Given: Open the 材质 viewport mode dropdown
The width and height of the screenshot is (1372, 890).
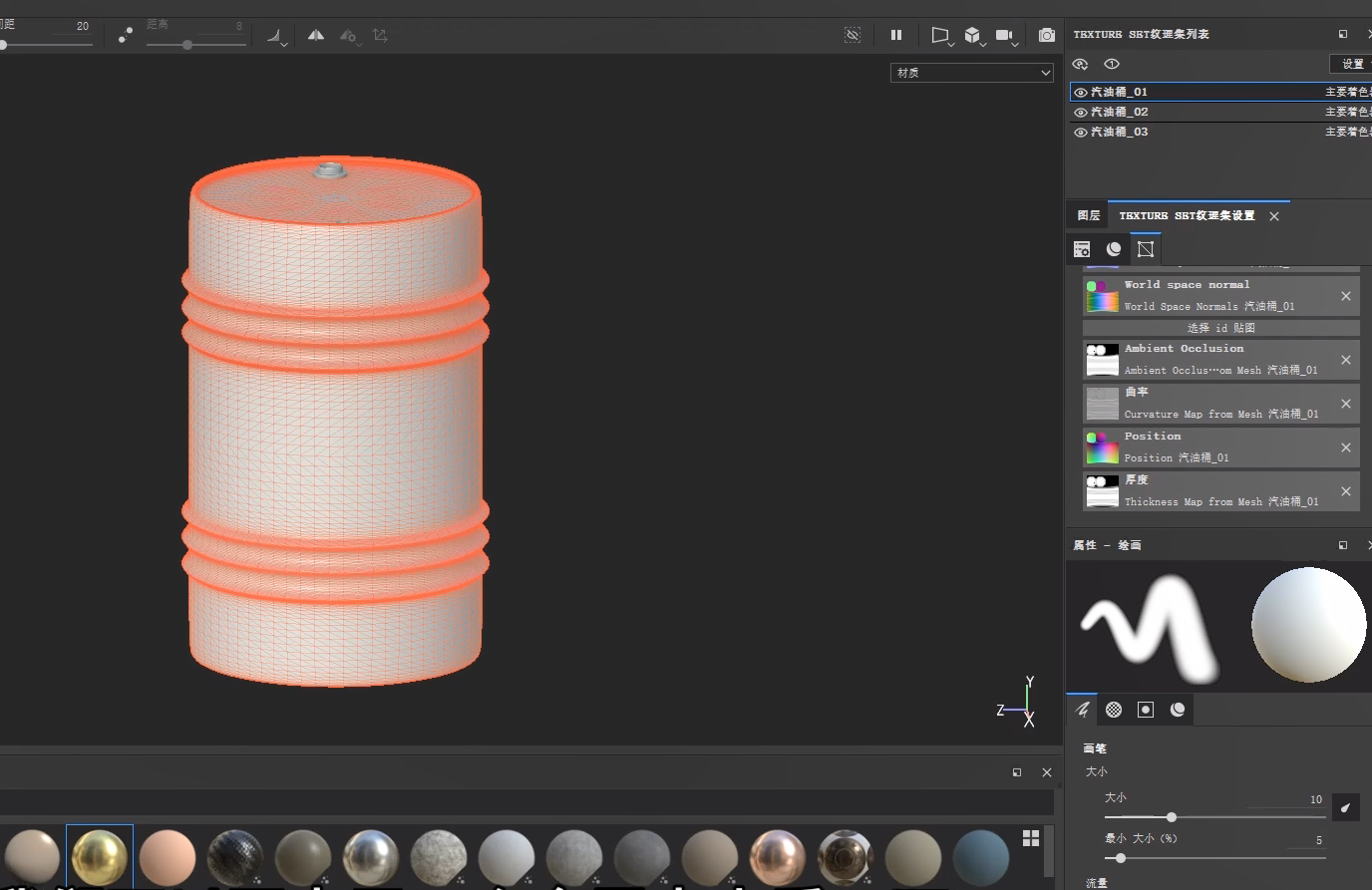Looking at the screenshot, I should pyautogui.click(x=971, y=73).
